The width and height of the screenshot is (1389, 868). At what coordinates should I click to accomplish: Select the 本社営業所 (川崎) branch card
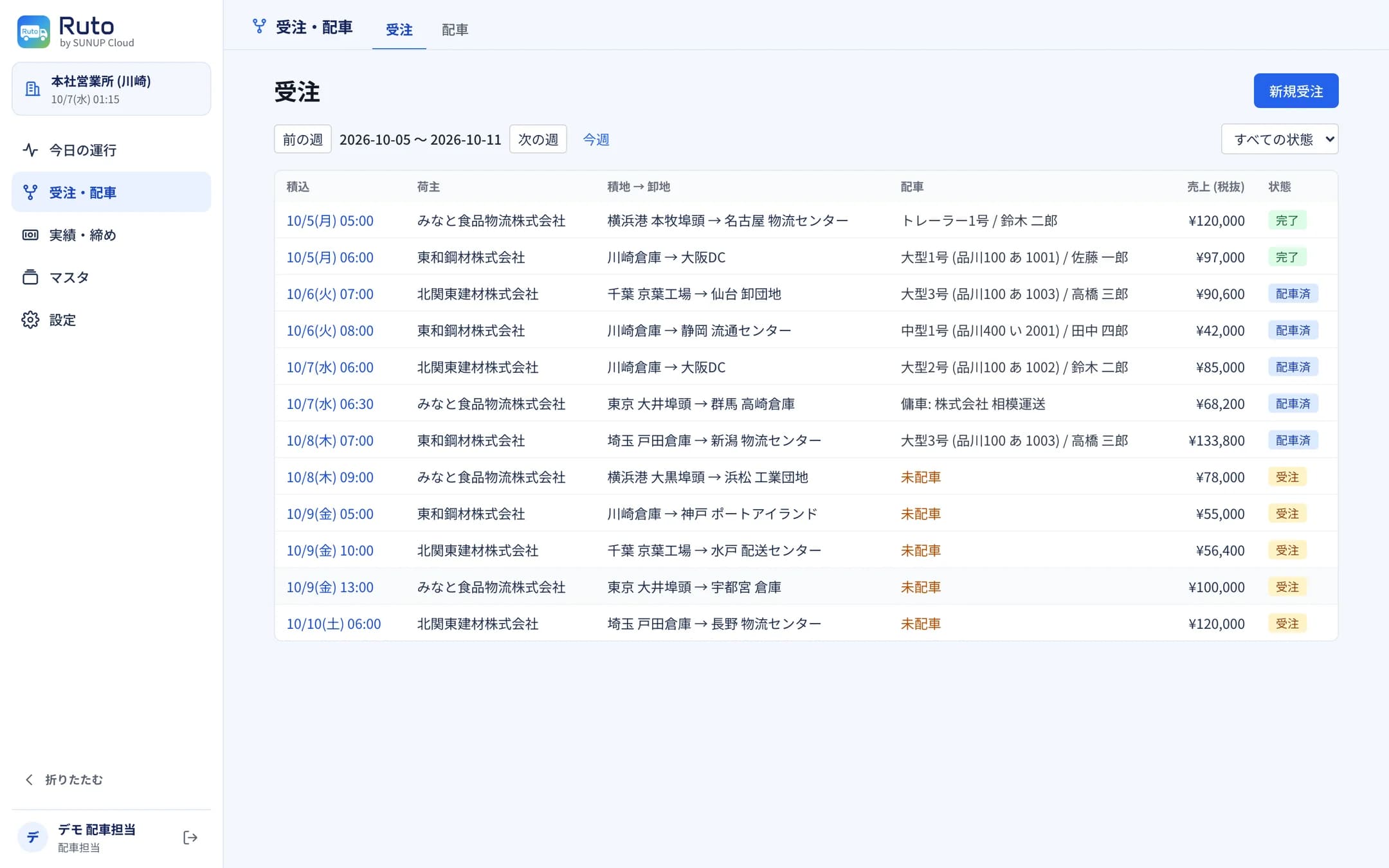[x=111, y=89]
